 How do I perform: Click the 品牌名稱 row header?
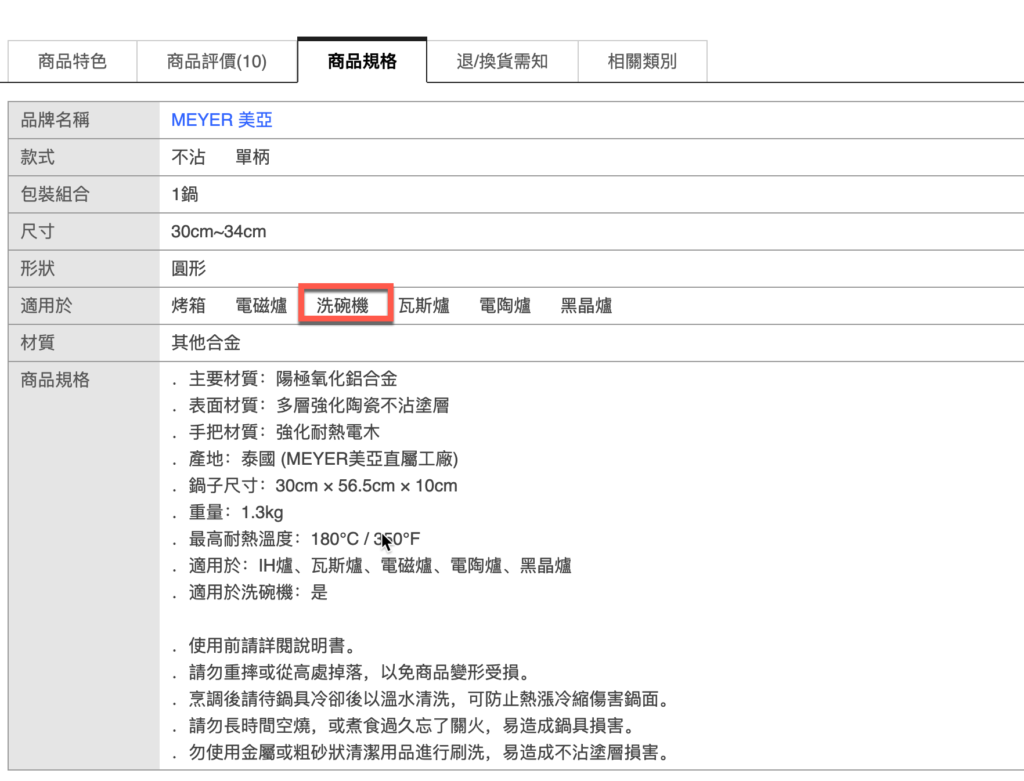pyautogui.click(x=55, y=120)
